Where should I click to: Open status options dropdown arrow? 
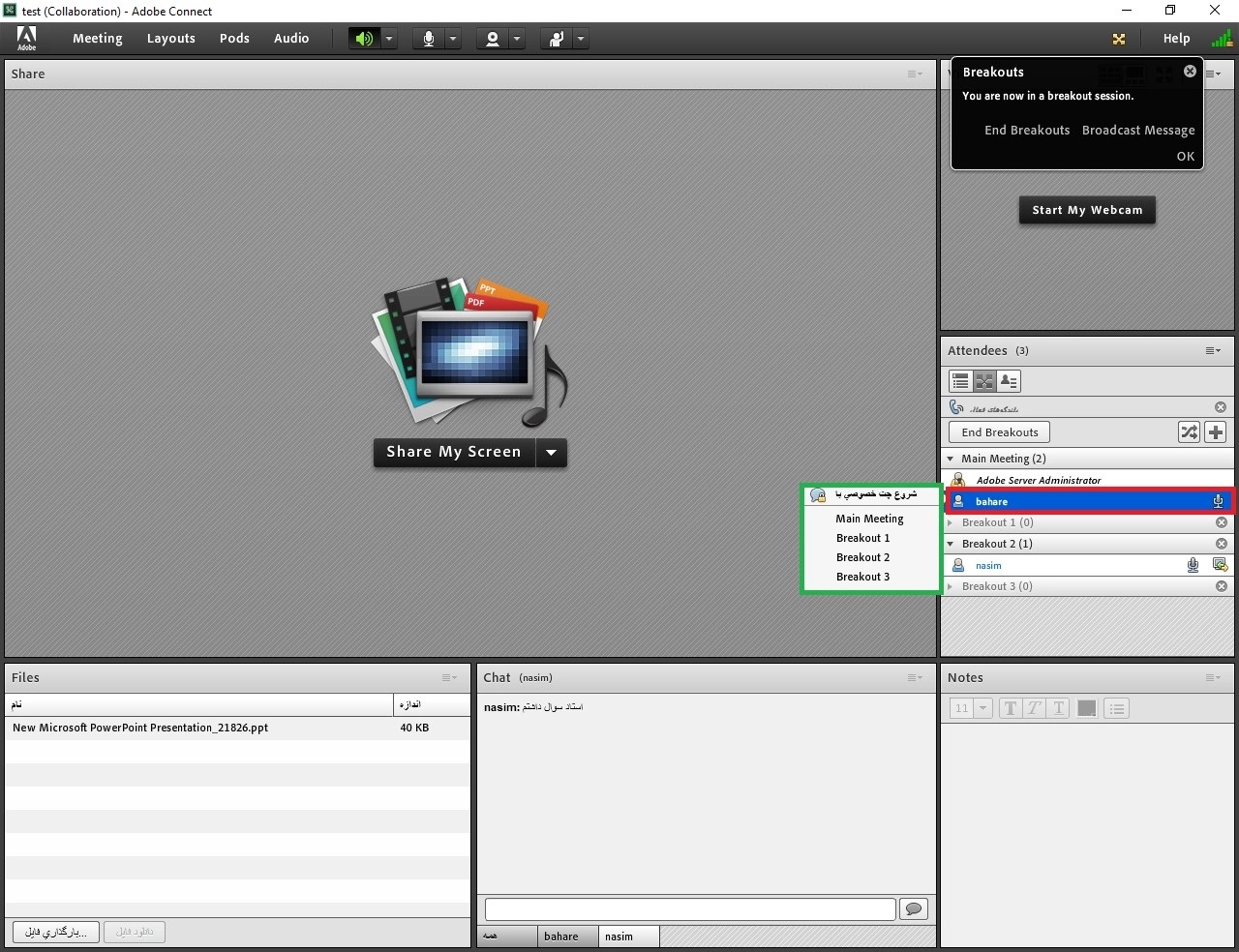tap(581, 39)
